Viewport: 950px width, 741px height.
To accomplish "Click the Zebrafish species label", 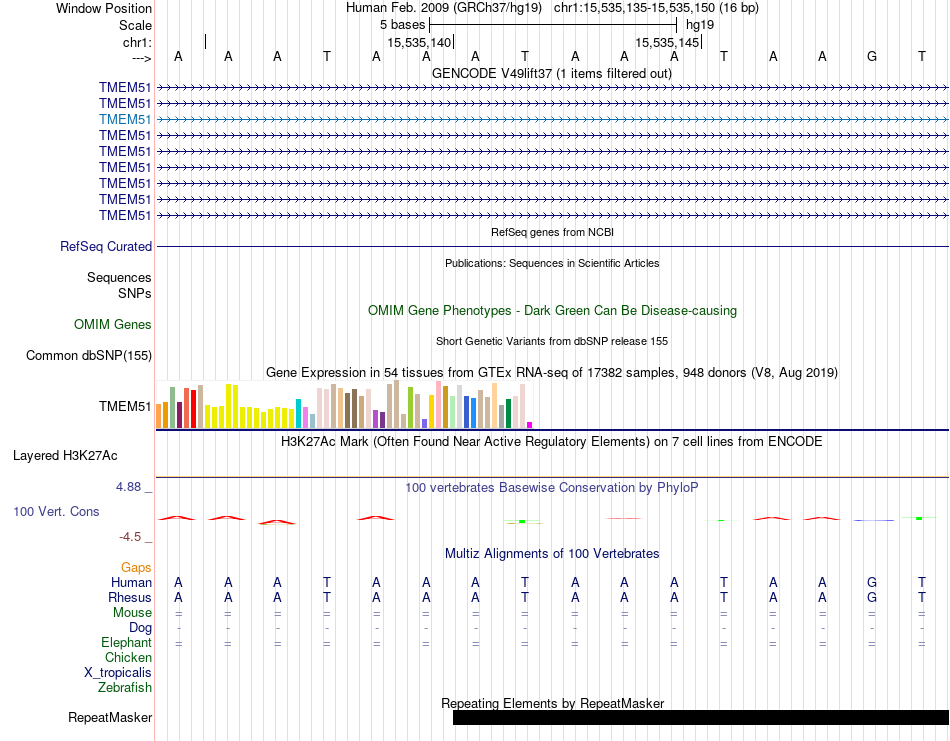I will tap(125, 688).
